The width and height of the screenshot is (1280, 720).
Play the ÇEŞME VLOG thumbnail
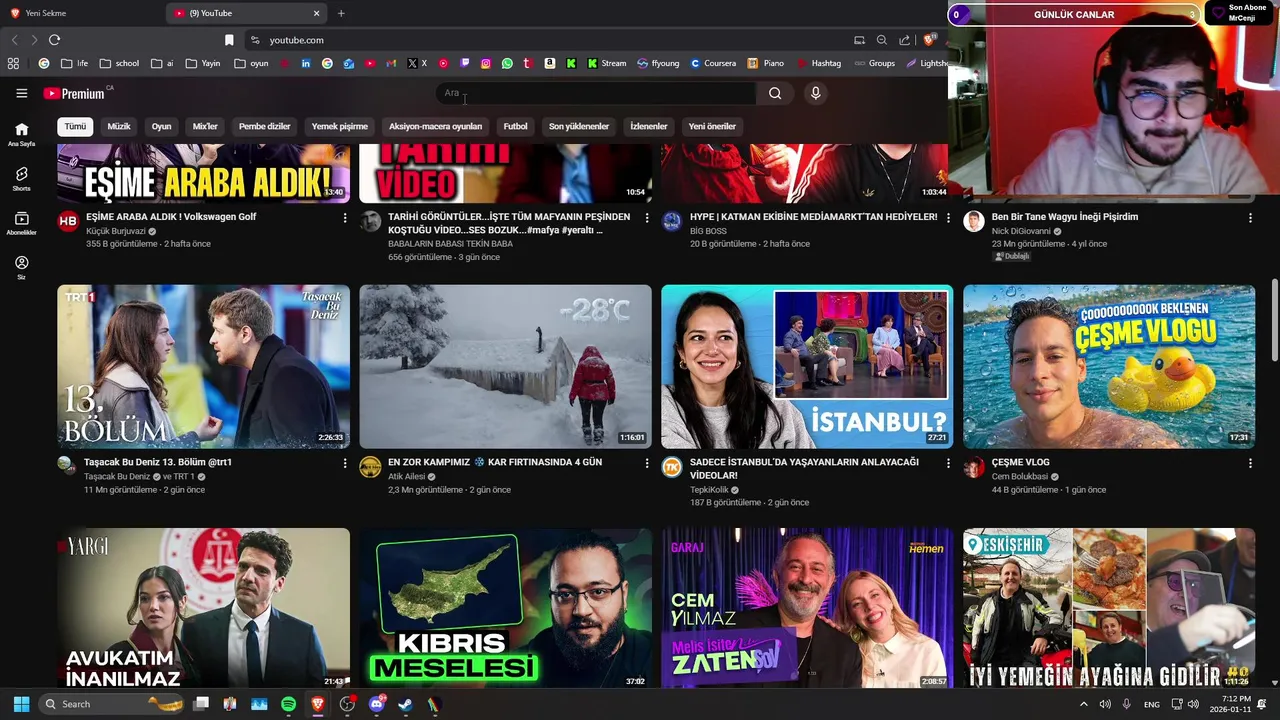click(x=1109, y=366)
